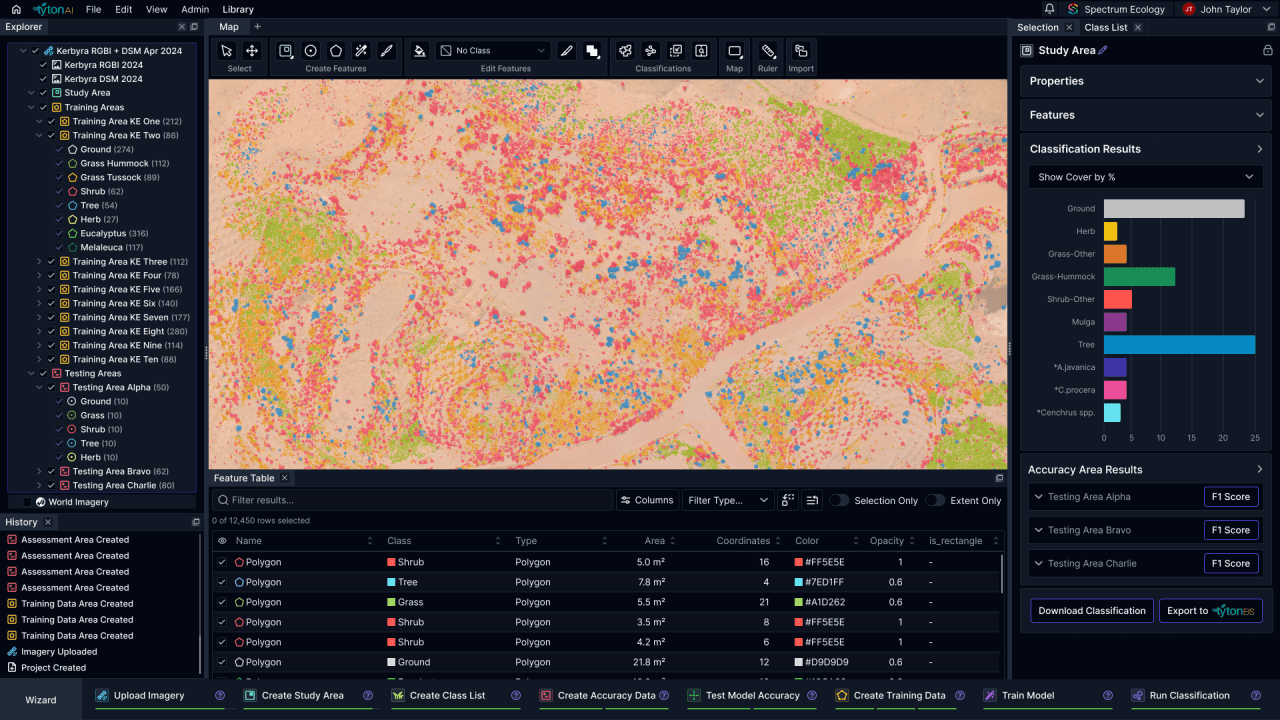1280x720 pixels.
Task: Choose the pan/move tool
Action: coord(252,51)
